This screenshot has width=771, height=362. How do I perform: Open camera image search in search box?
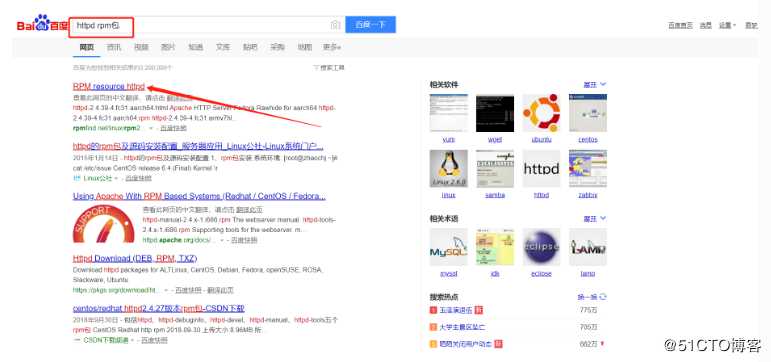pos(335,25)
